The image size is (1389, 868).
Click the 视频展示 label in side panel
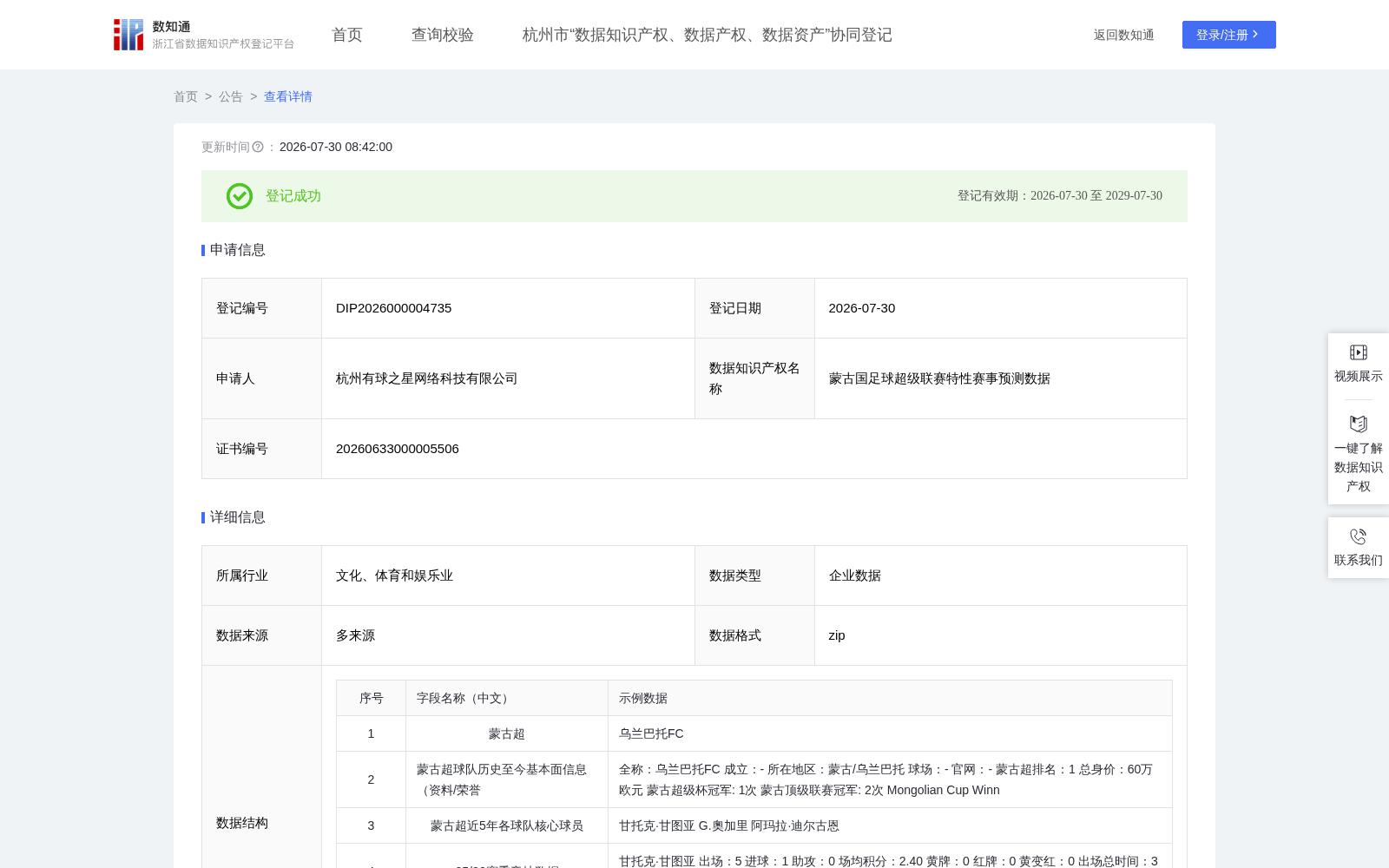click(x=1359, y=376)
